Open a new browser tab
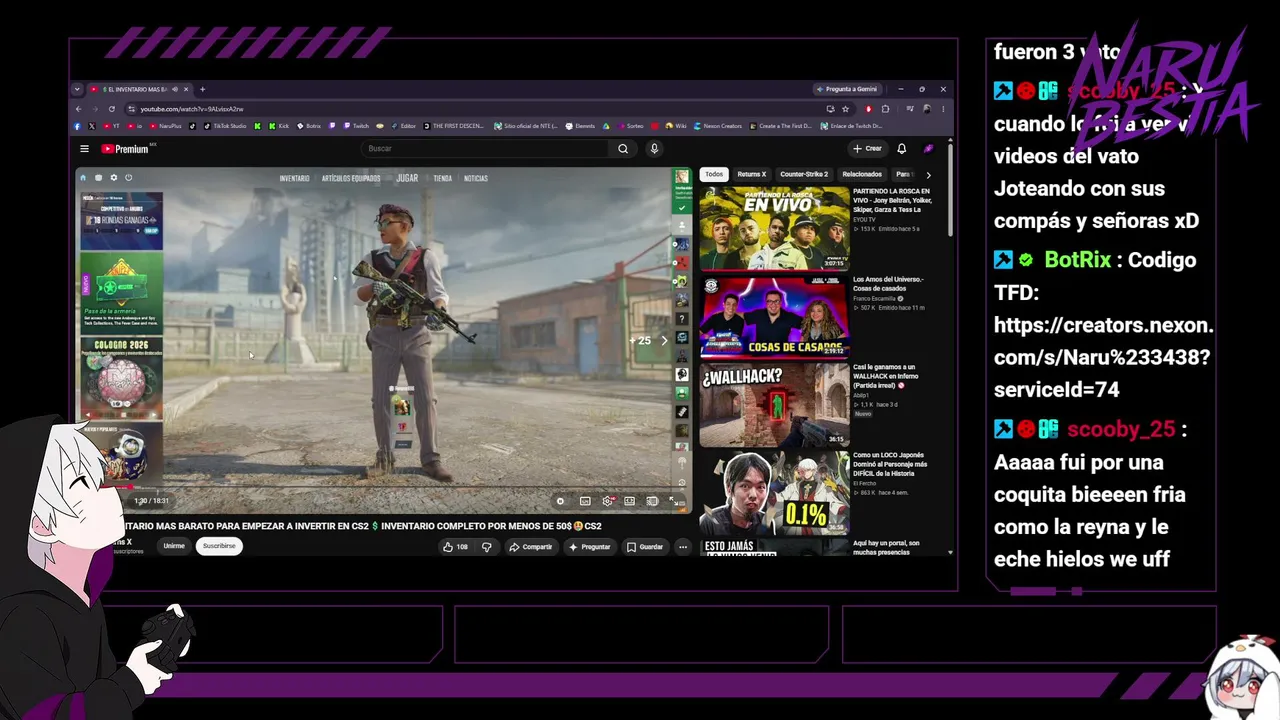1280x720 pixels. coord(202,89)
